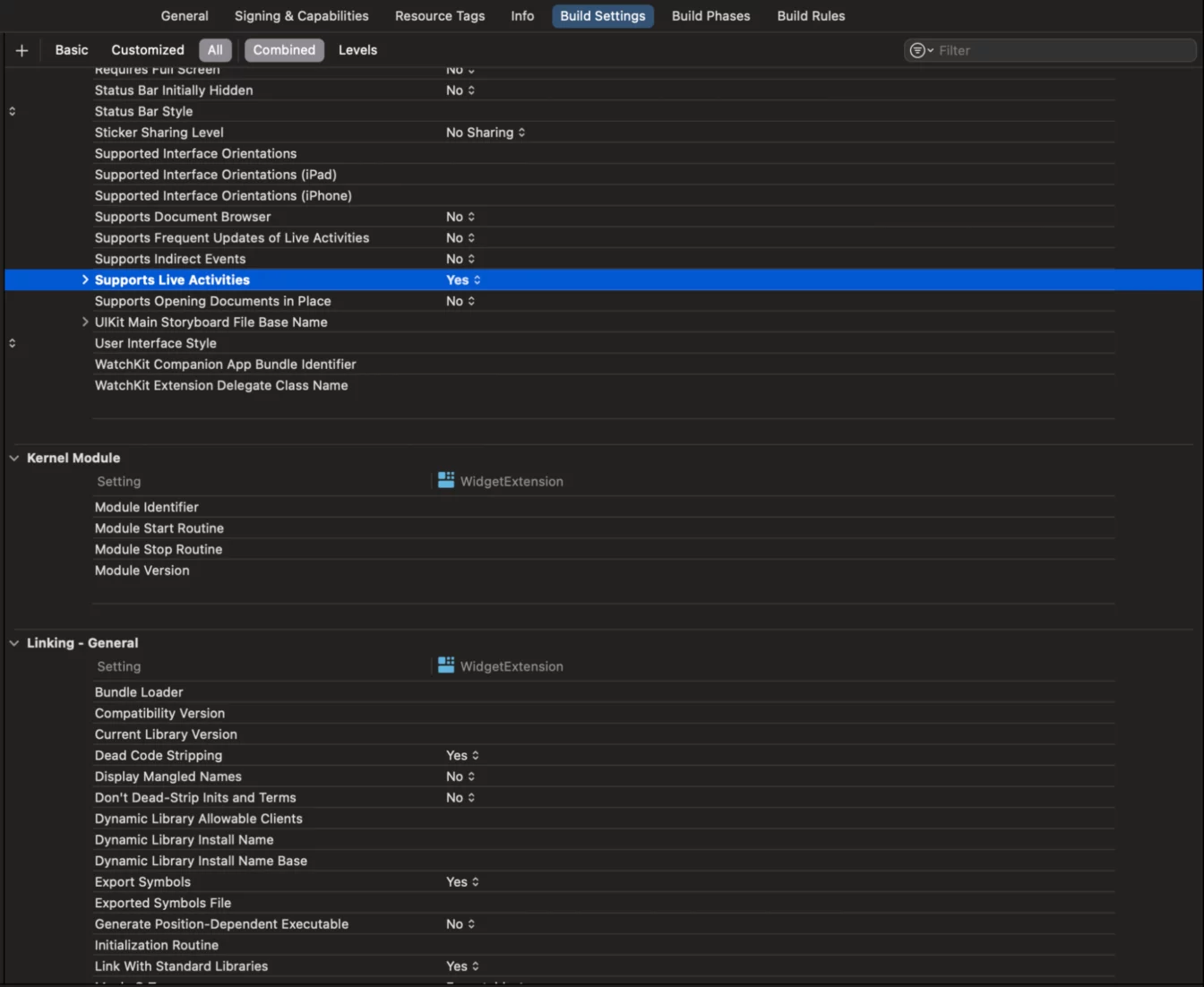Viewport: 1204px width, 987px height.
Task: Select WatchKit Companion App Bundle Identifier
Action: click(226, 364)
